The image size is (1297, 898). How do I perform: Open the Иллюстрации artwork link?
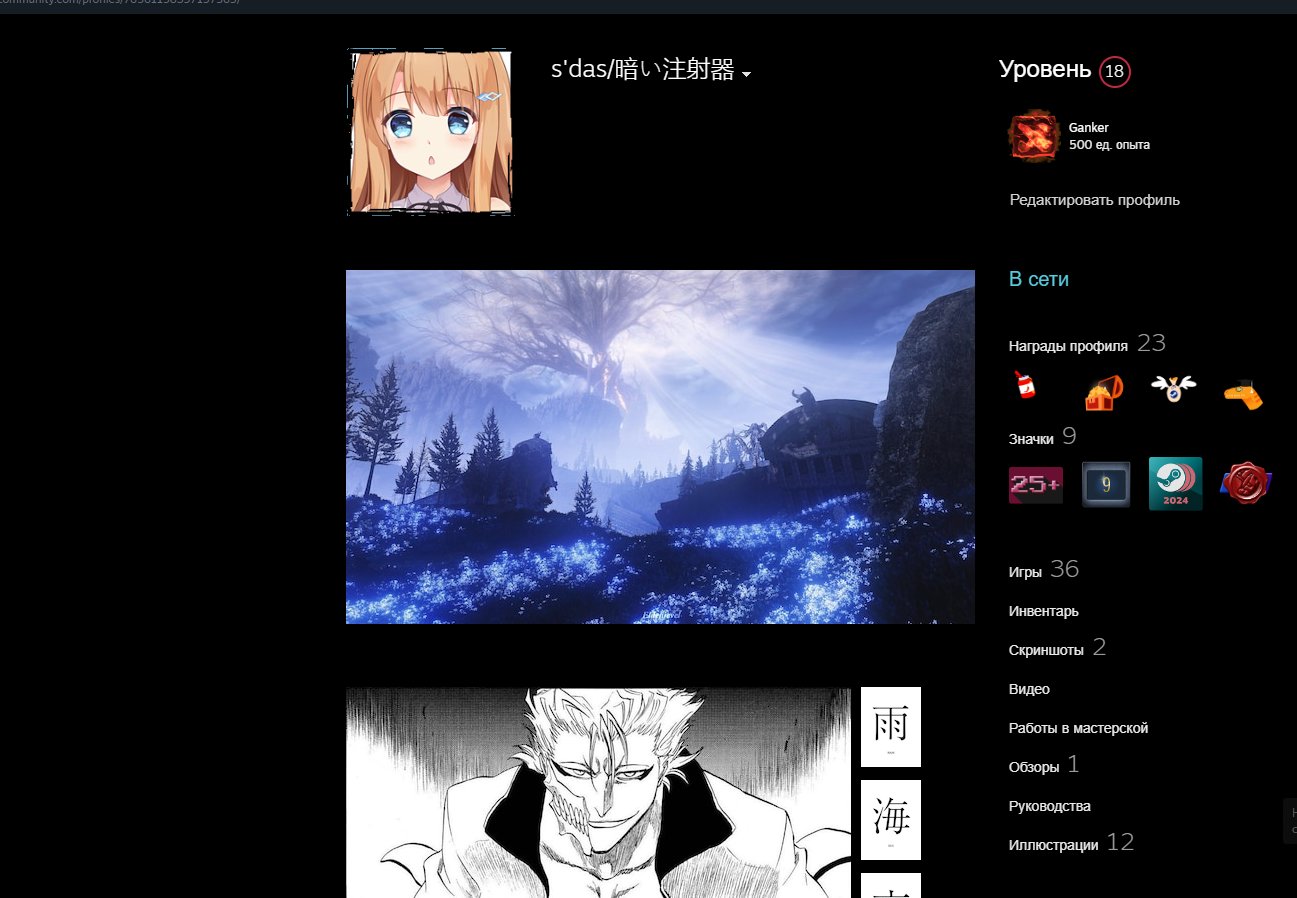tap(1053, 845)
